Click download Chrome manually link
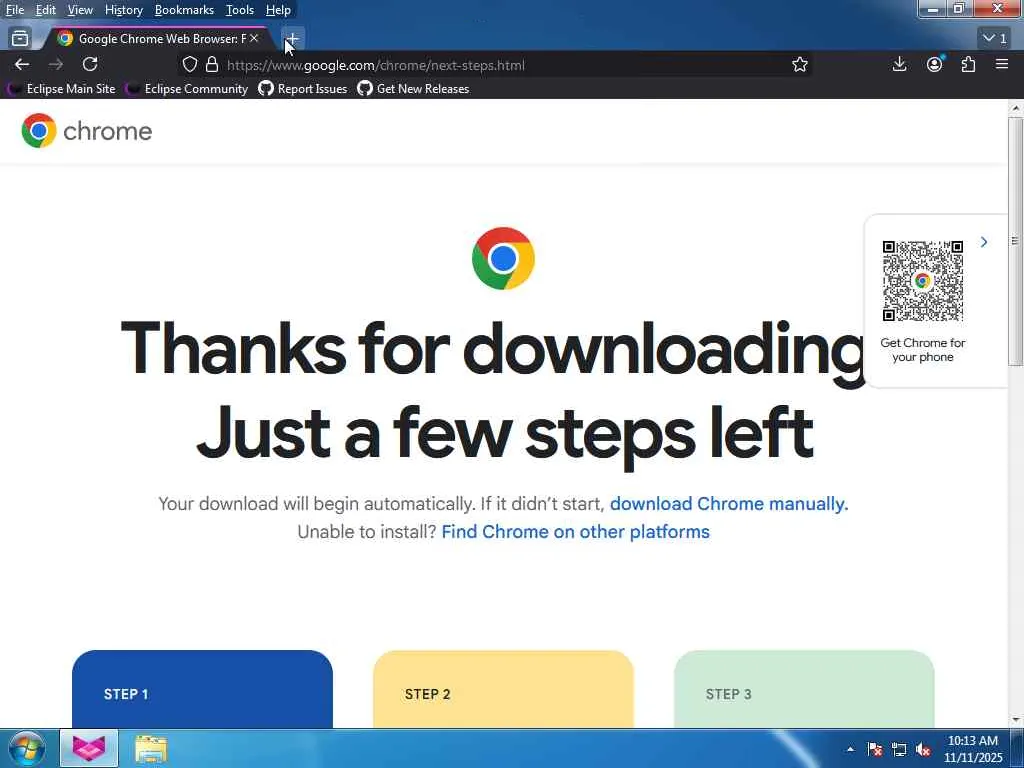Screen dimensions: 1024x768 pos(729,504)
